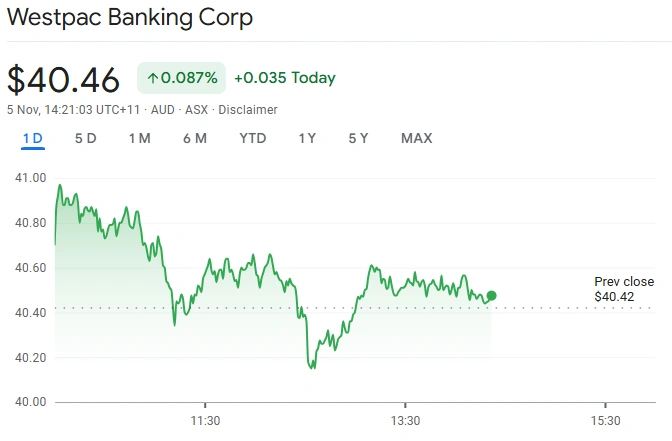Click the 0.087% change badge
The width and height of the screenshot is (672, 441).
coord(181,78)
